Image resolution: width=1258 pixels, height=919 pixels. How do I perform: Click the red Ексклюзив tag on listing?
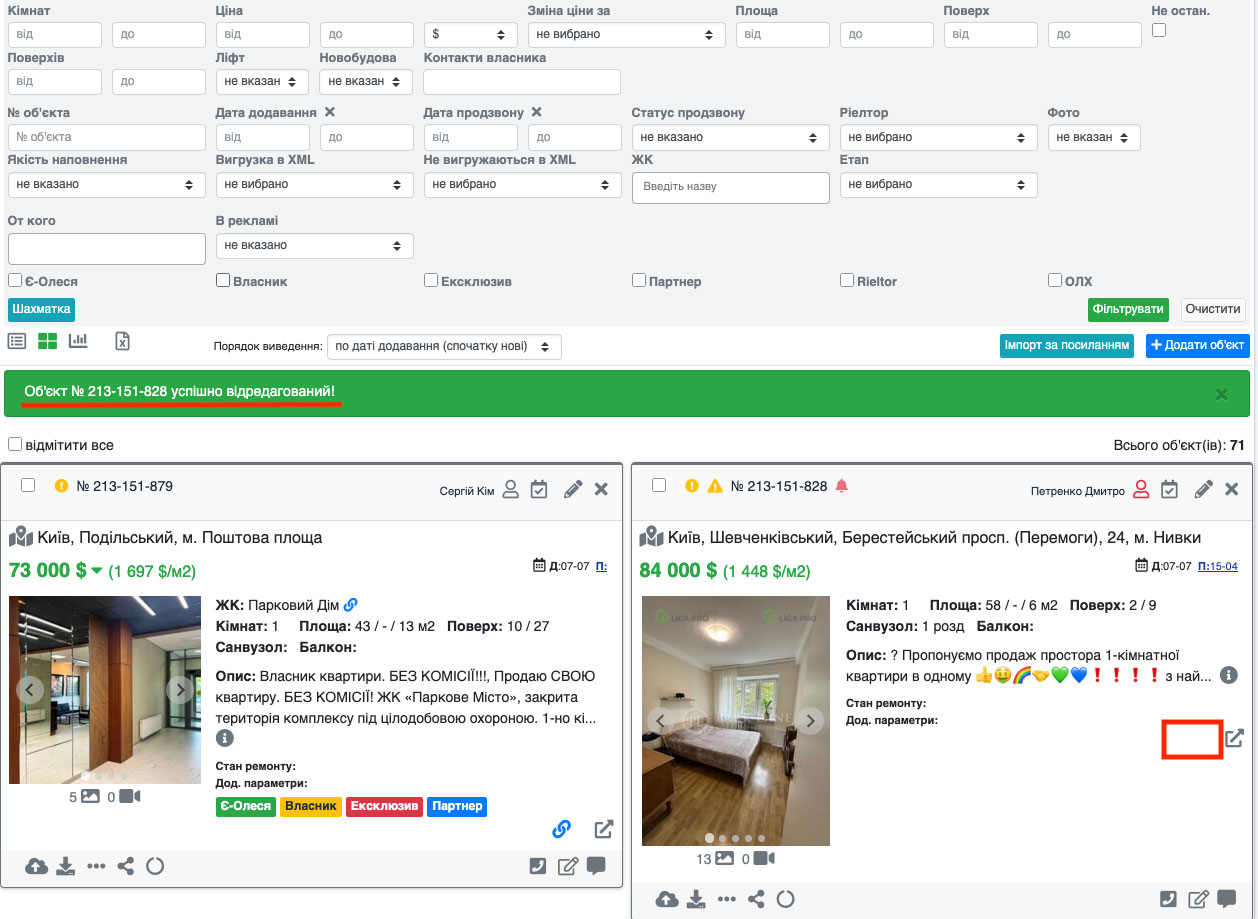coord(385,806)
